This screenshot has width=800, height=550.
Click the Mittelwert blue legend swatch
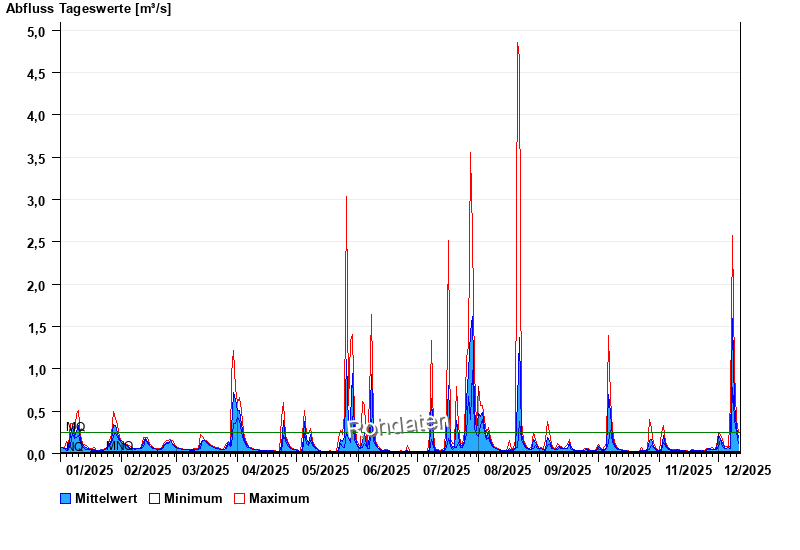click(65, 498)
